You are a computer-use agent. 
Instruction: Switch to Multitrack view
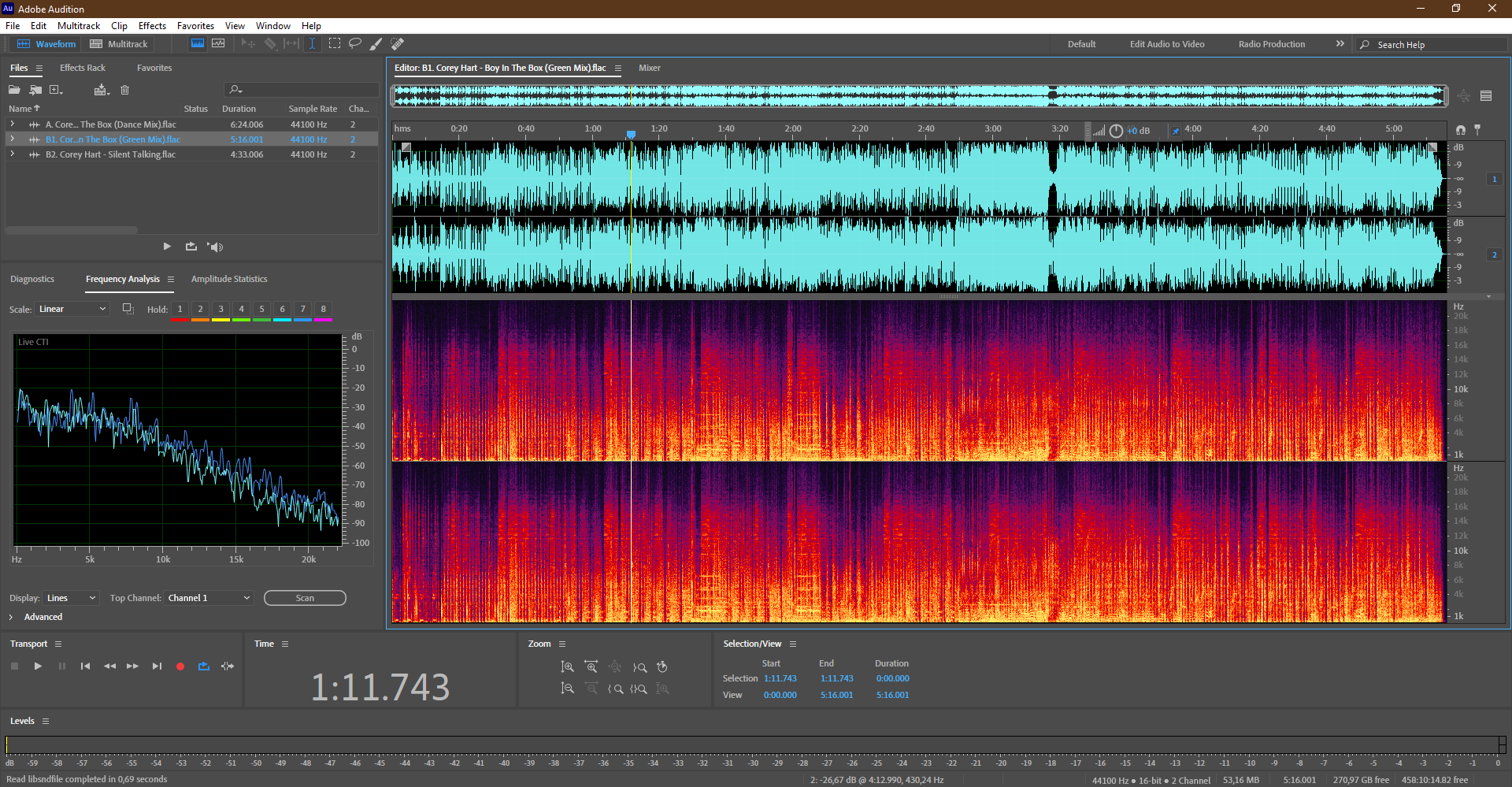pyautogui.click(x=119, y=44)
